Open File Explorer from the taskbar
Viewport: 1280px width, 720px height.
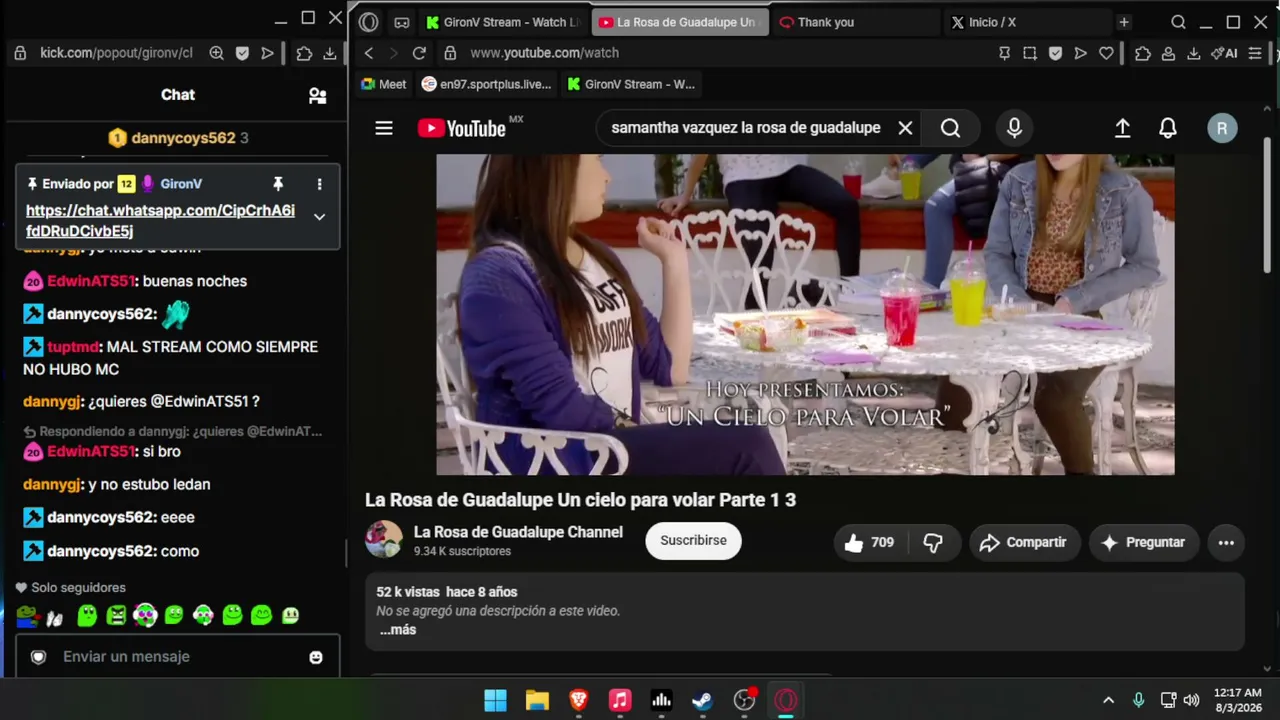tap(537, 700)
